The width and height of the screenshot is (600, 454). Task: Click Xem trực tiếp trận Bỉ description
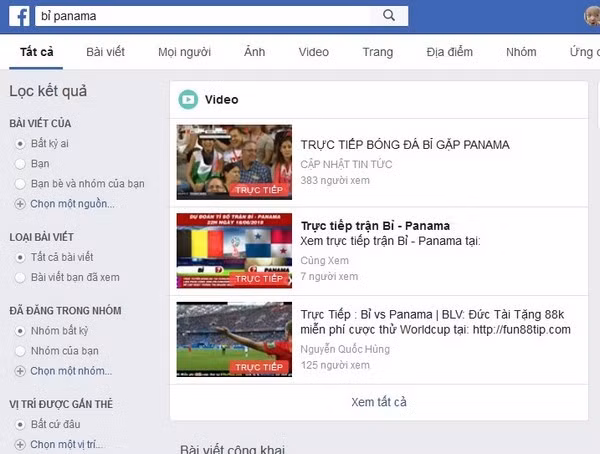390,241
